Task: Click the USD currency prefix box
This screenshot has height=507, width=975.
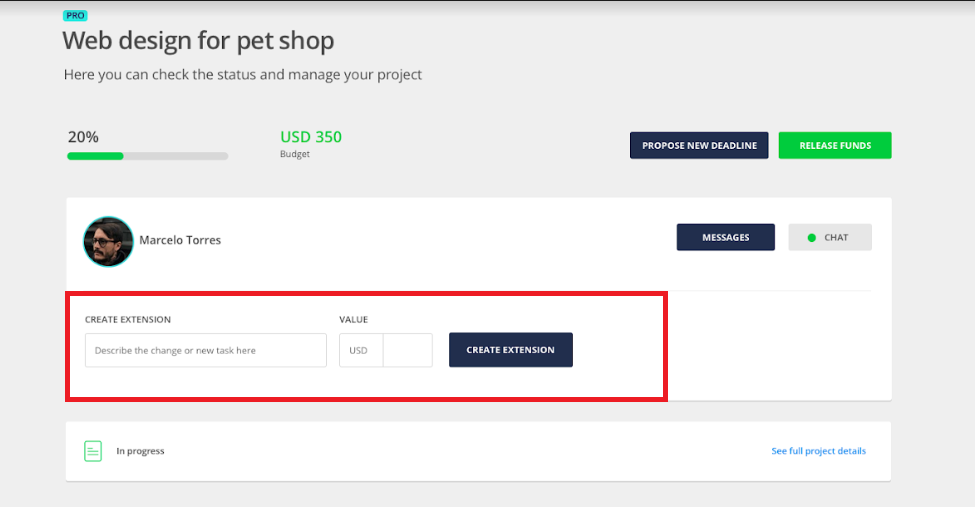Action: click(360, 351)
